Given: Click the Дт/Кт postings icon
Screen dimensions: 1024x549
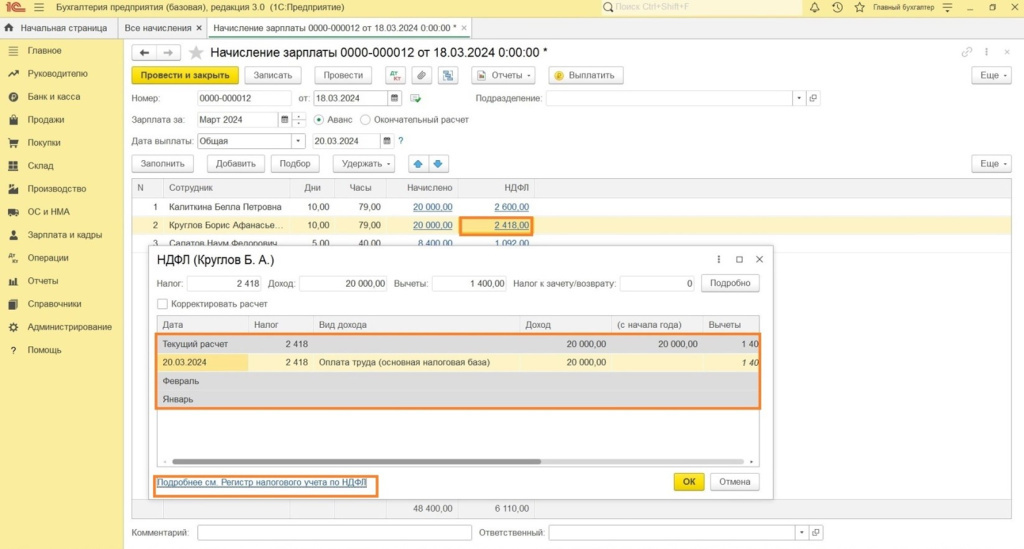Looking at the screenshot, I should [x=394, y=75].
